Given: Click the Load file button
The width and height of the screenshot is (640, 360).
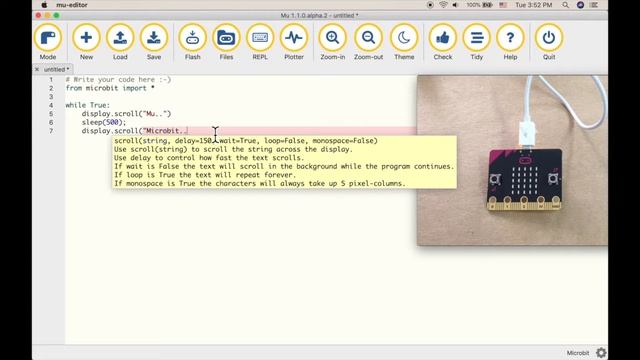Looking at the screenshot, I should [120, 42].
